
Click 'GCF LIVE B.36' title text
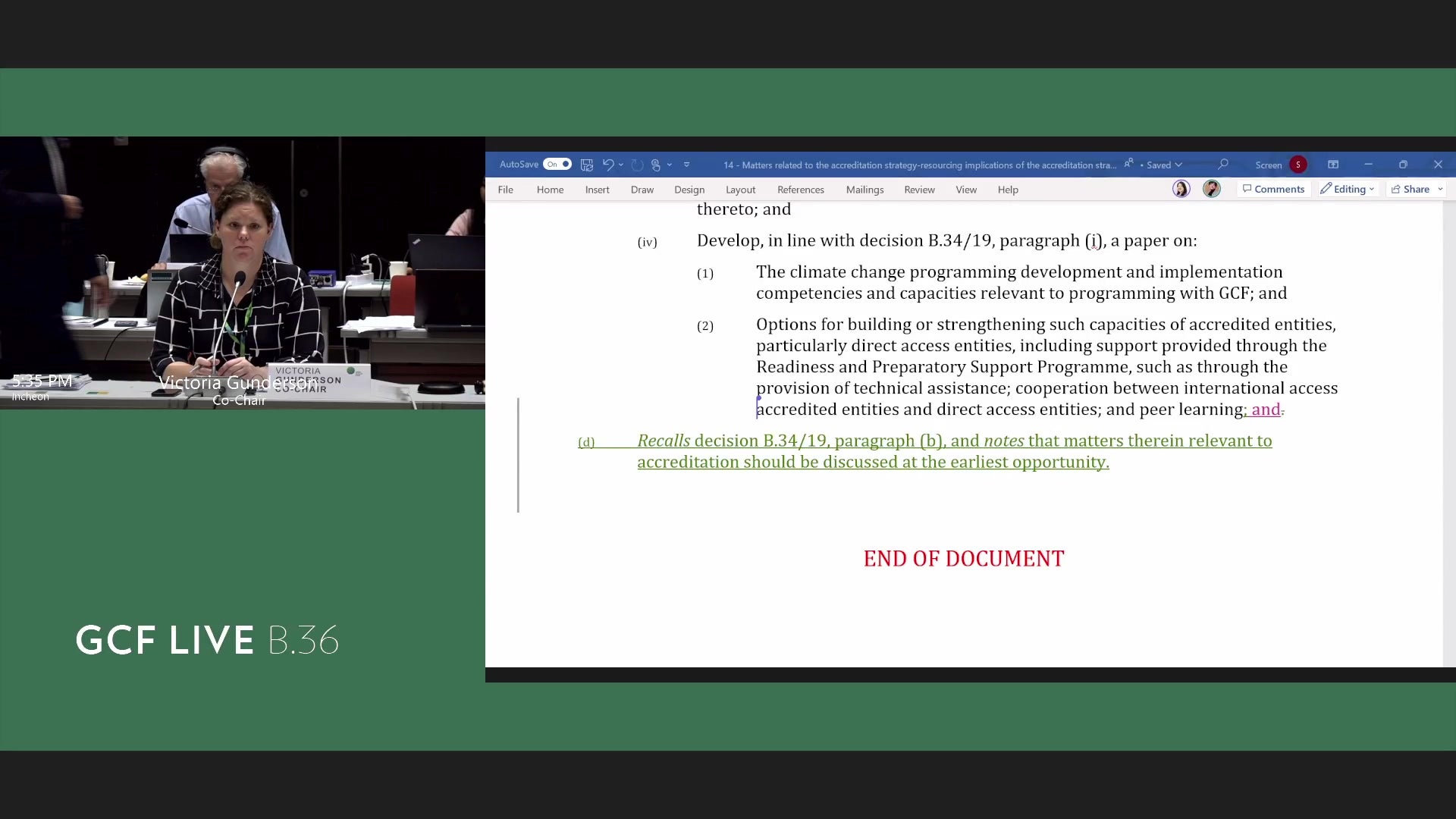point(207,641)
